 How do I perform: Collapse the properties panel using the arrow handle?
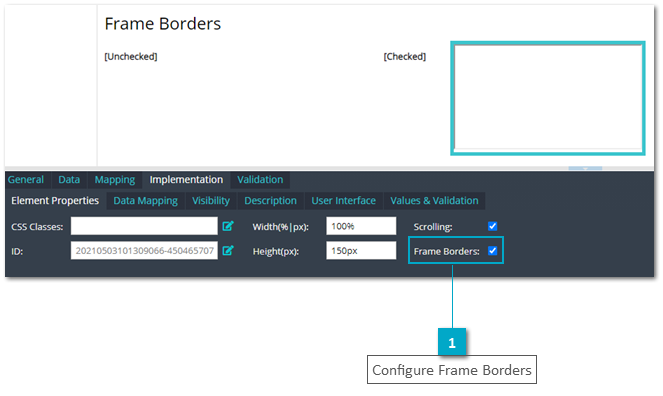pos(585,169)
